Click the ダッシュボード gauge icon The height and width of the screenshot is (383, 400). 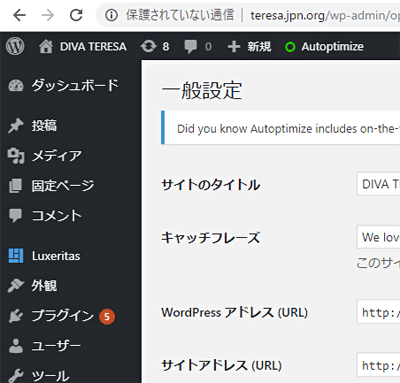tap(16, 85)
